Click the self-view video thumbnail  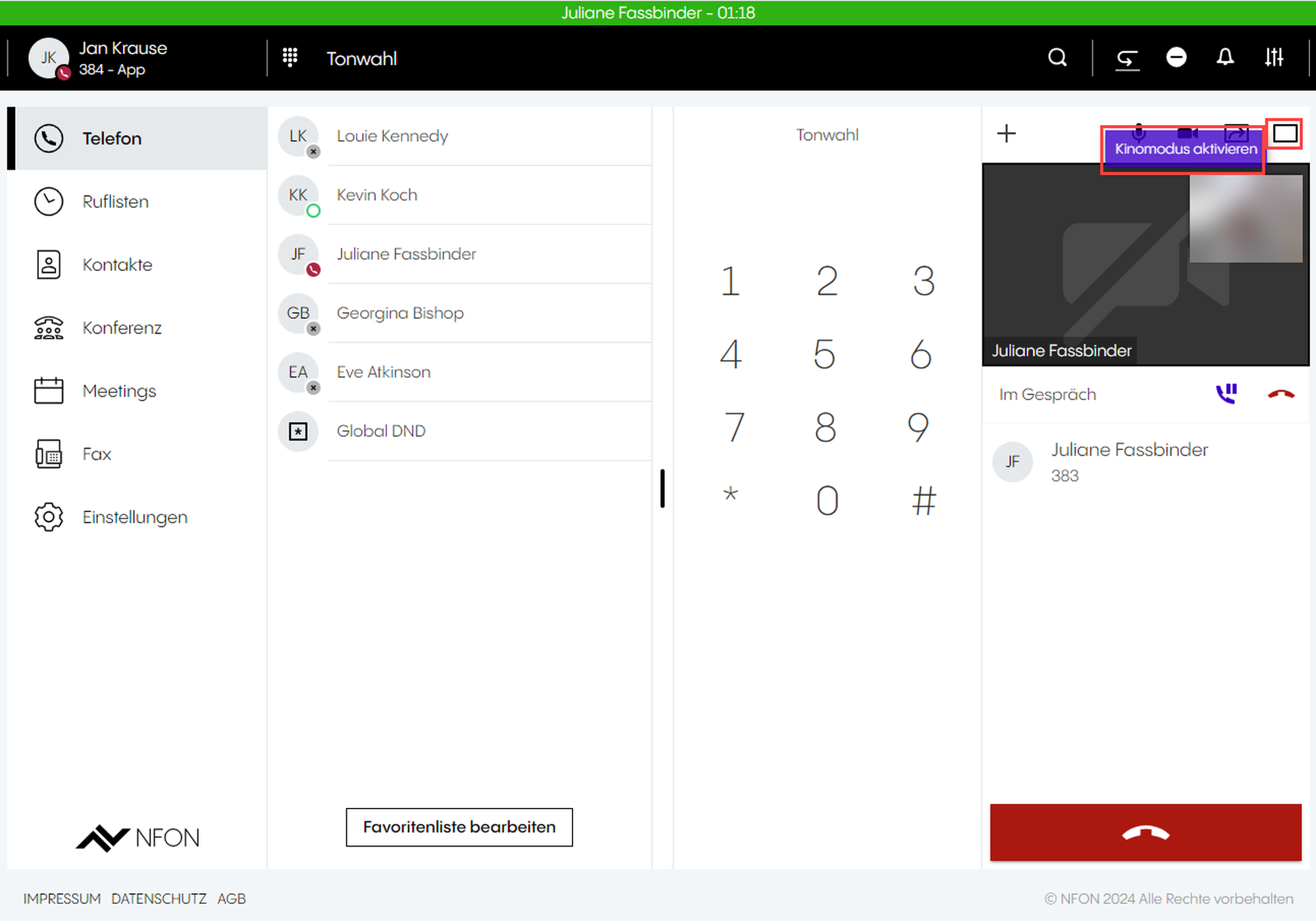tap(1245, 219)
